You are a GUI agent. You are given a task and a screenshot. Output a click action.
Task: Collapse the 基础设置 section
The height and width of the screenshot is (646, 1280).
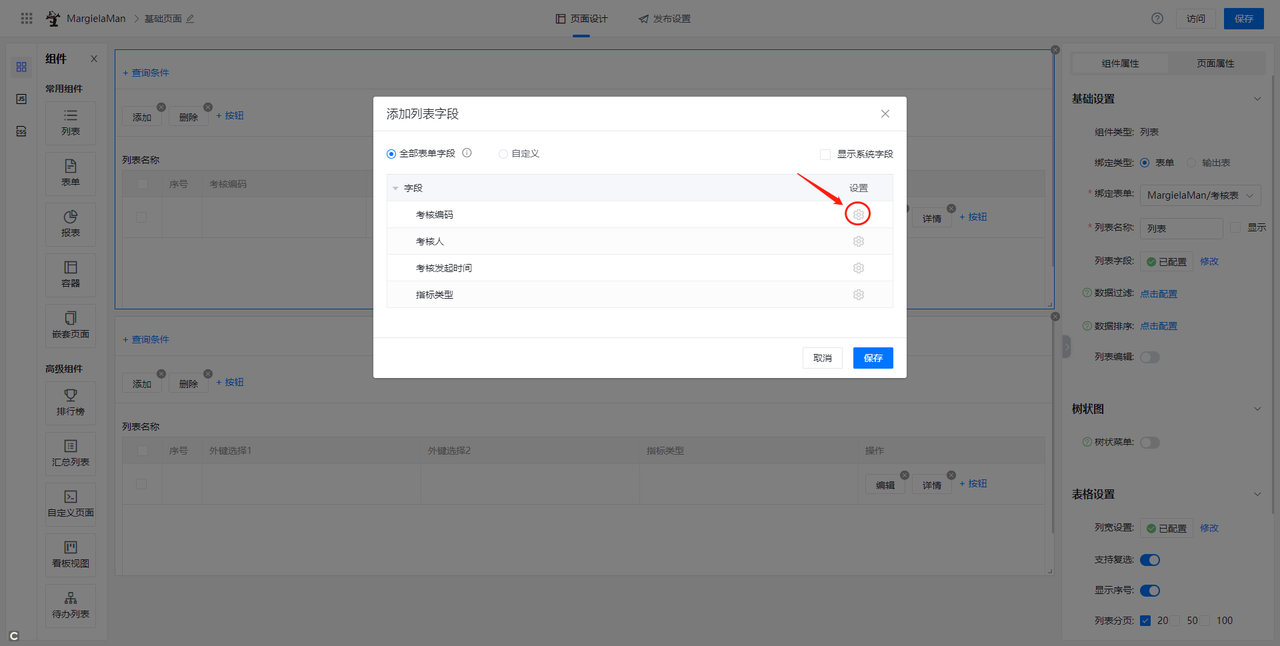click(1257, 99)
